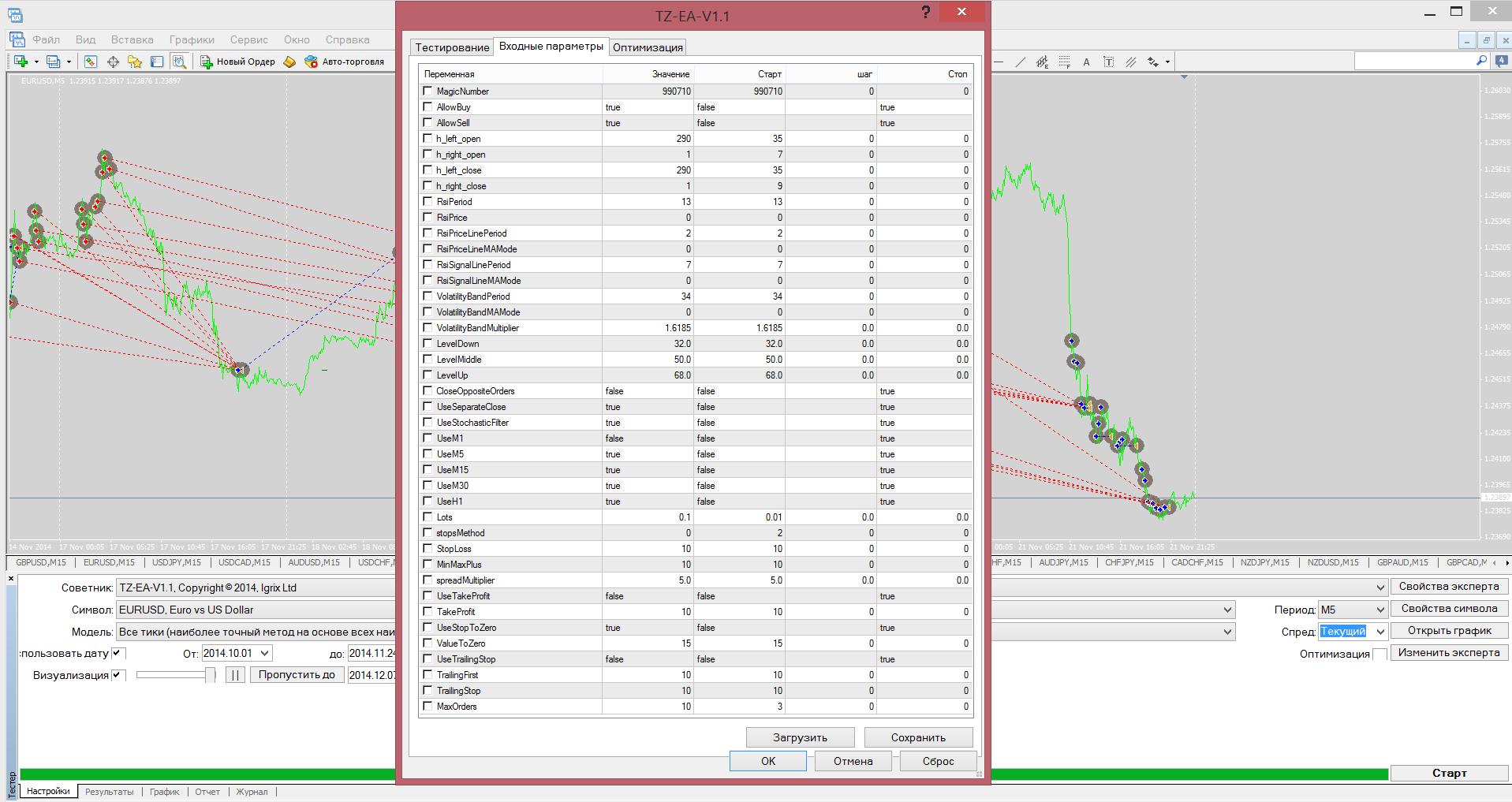Click the New Chart toolbar icon
Viewport: 1512px width, 802px height.
21,62
